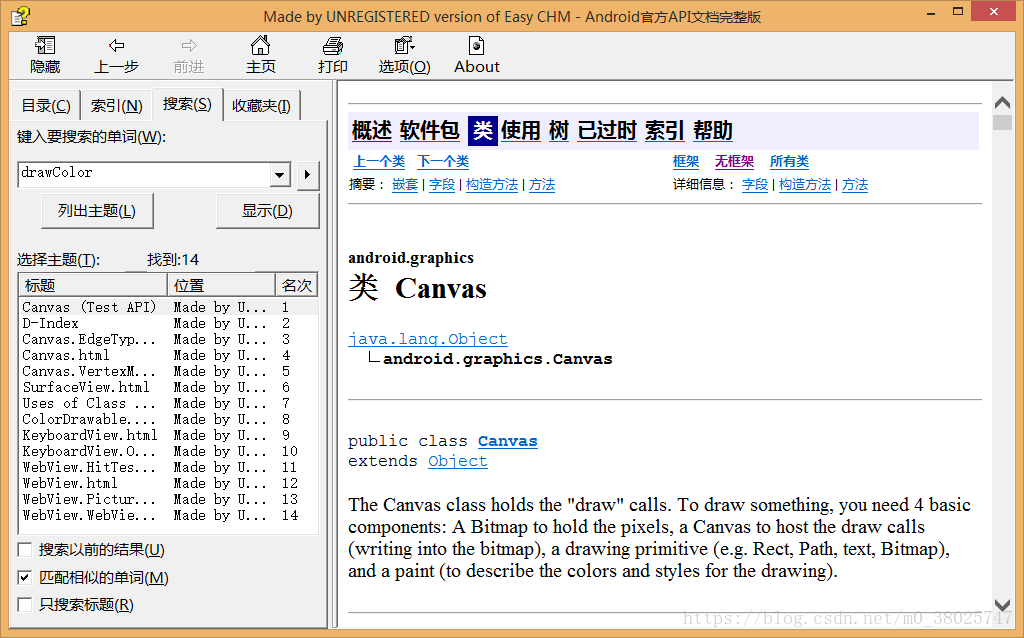Click the search operators arrow button
This screenshot has height=638, width=1024.
click(x=308, y=174)
